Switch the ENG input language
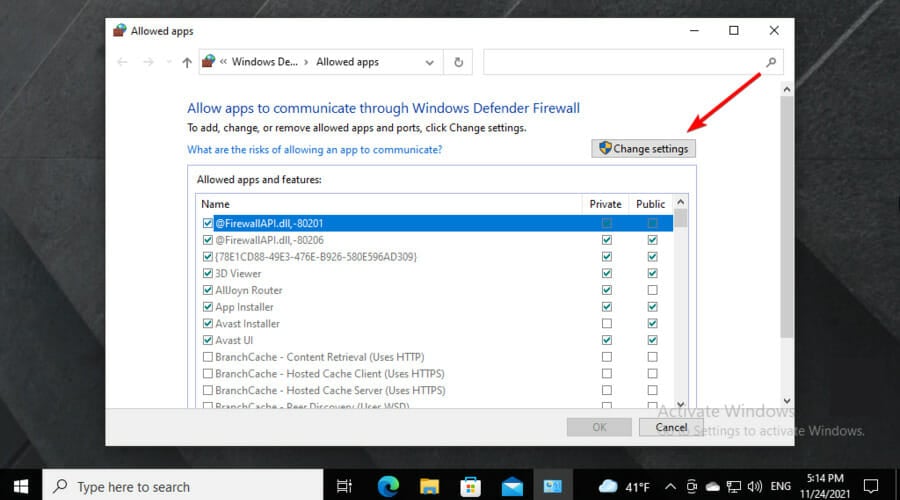This screenshot has width=900, height=500. click(780, 486)
